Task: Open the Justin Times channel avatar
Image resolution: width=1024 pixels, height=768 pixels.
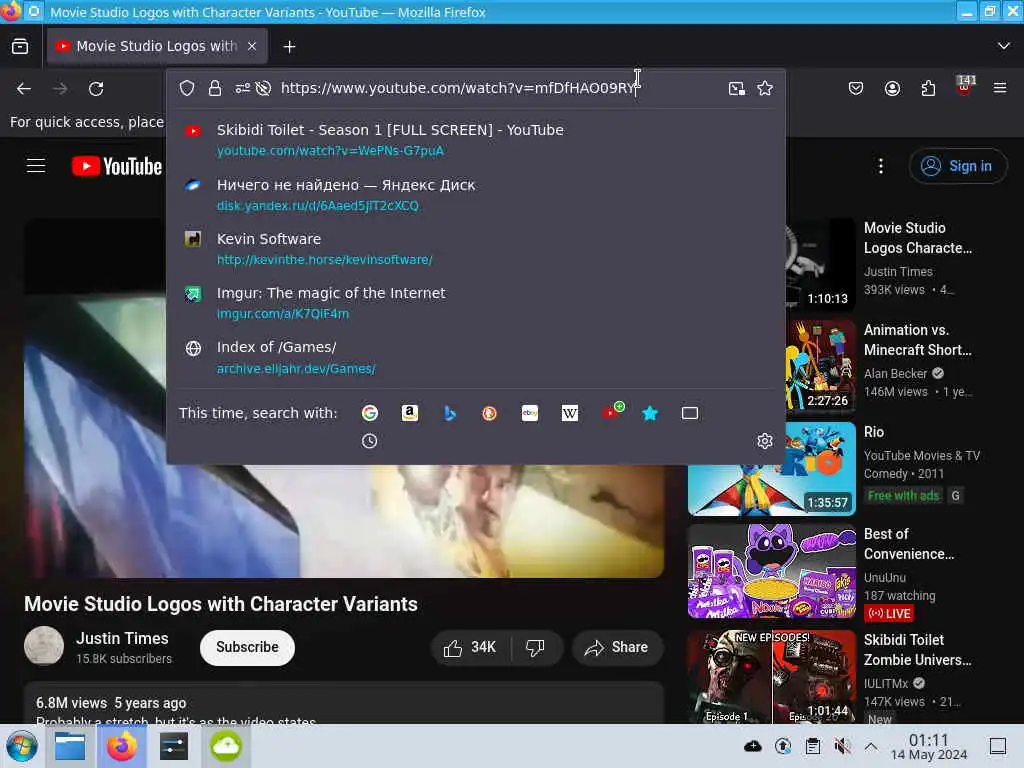Action: (44, 646)
